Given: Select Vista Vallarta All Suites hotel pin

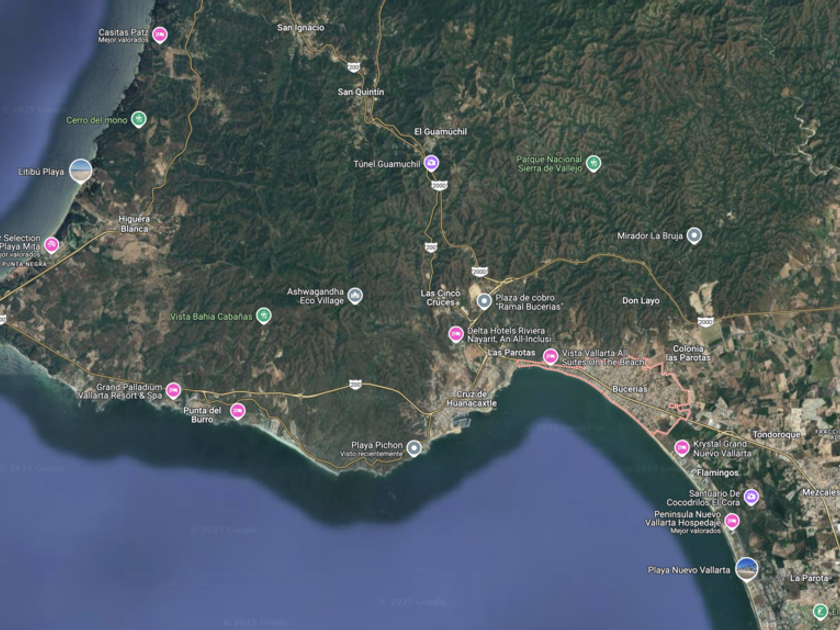Looking at the screenshot, I should [x=550, y=356].
